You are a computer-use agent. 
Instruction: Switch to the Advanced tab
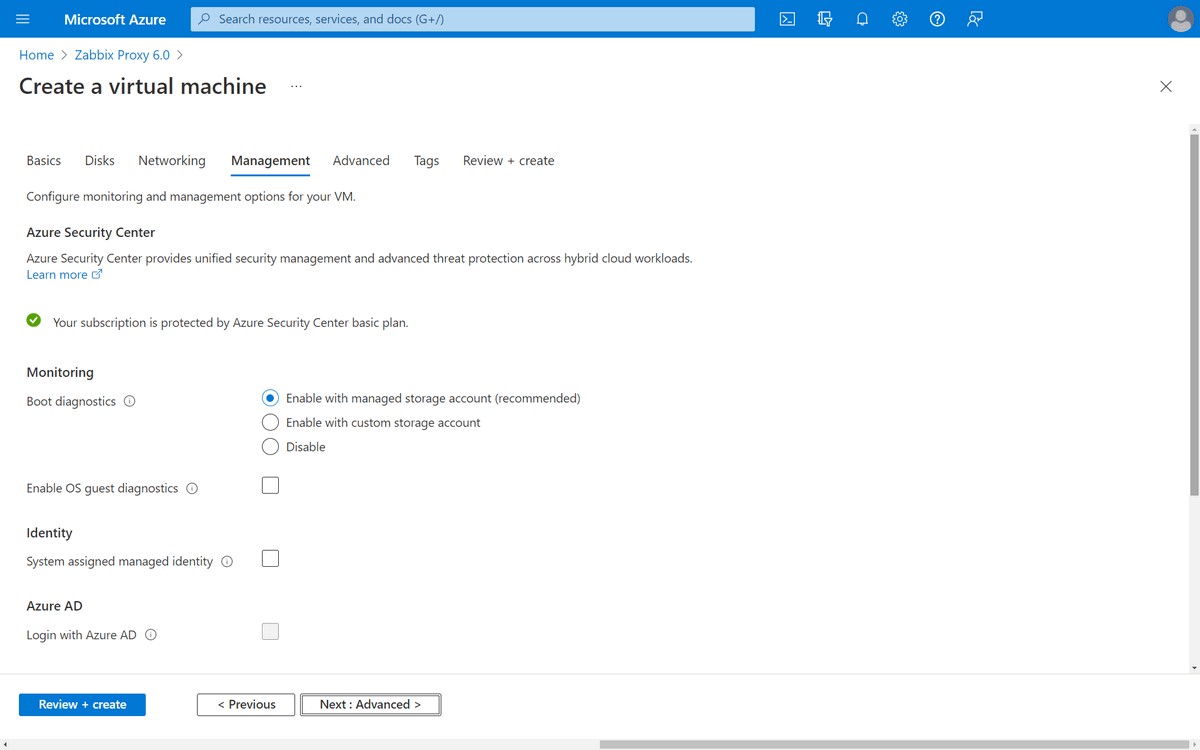pos(361,160)
